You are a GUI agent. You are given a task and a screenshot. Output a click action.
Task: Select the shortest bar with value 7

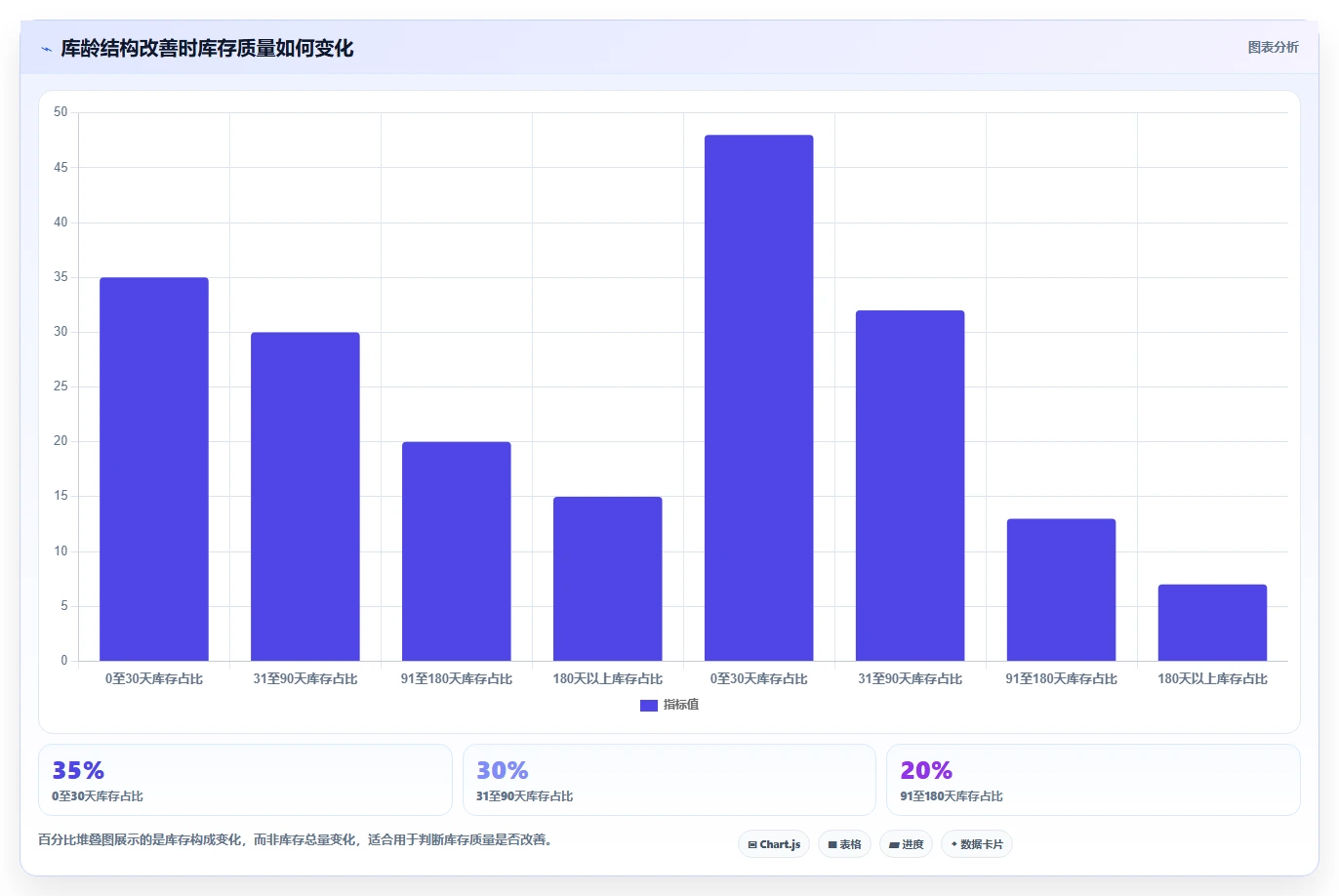[1213, 623]
